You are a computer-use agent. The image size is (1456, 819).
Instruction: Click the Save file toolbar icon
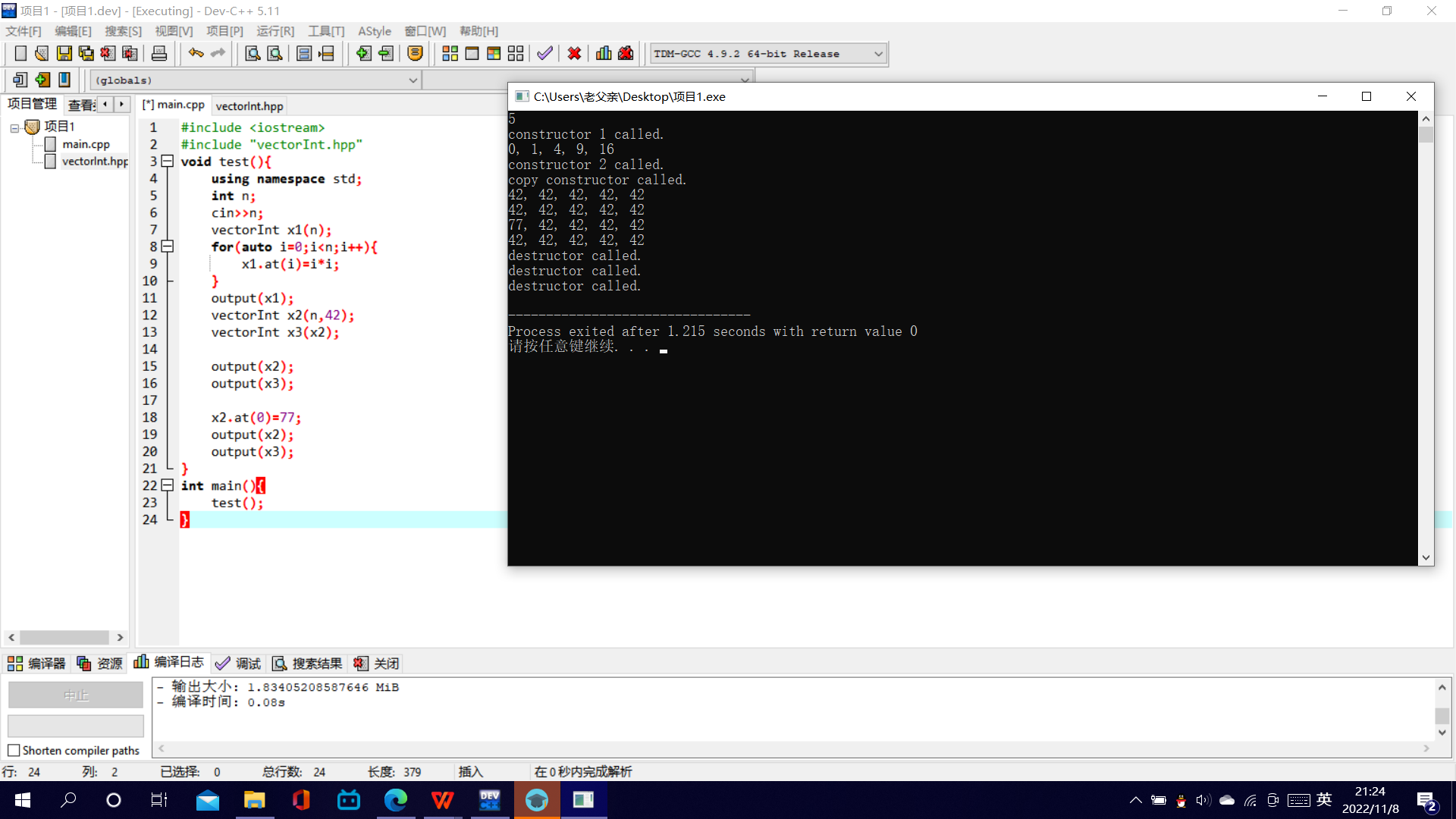coord(64,53)
